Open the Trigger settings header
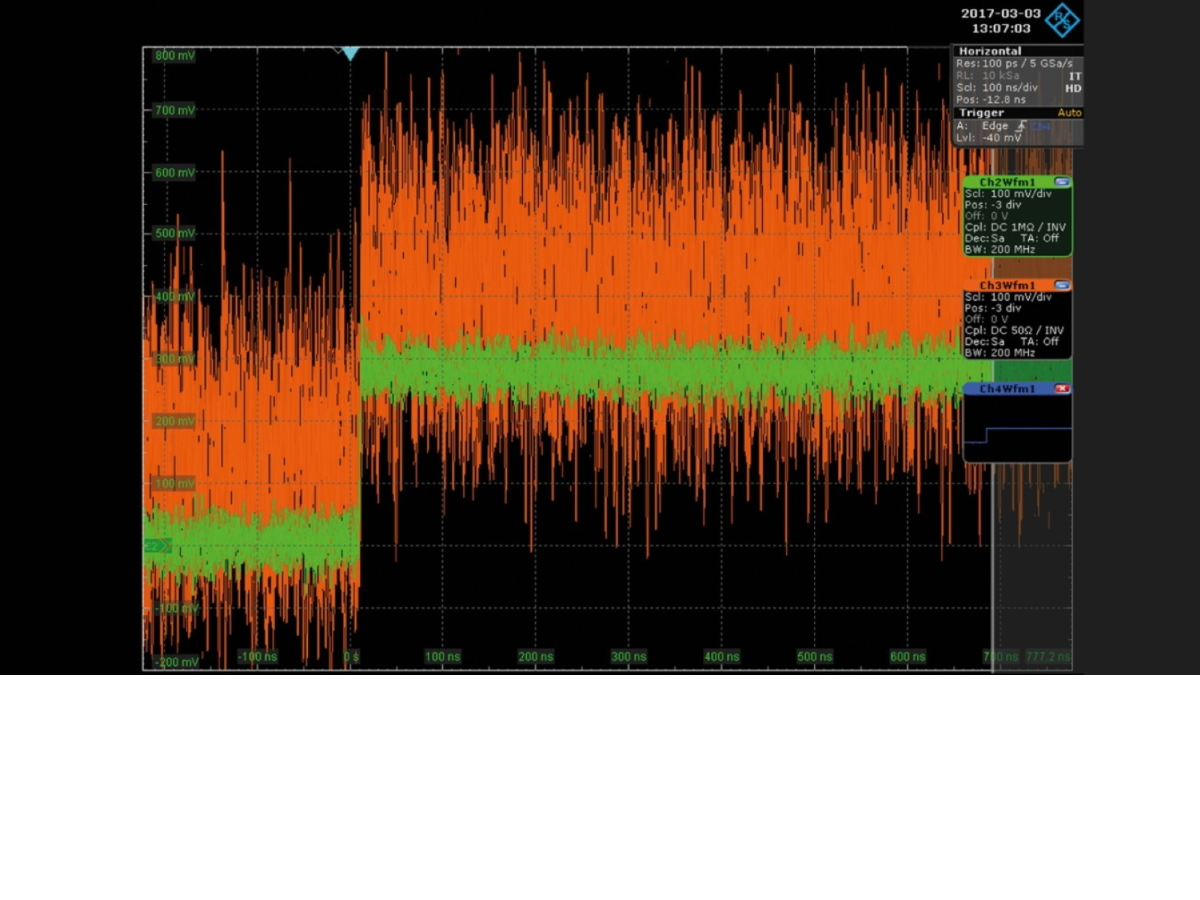The width and height of the screenshot is (1200, 900). pyautogui.click(x=981, y=113)
